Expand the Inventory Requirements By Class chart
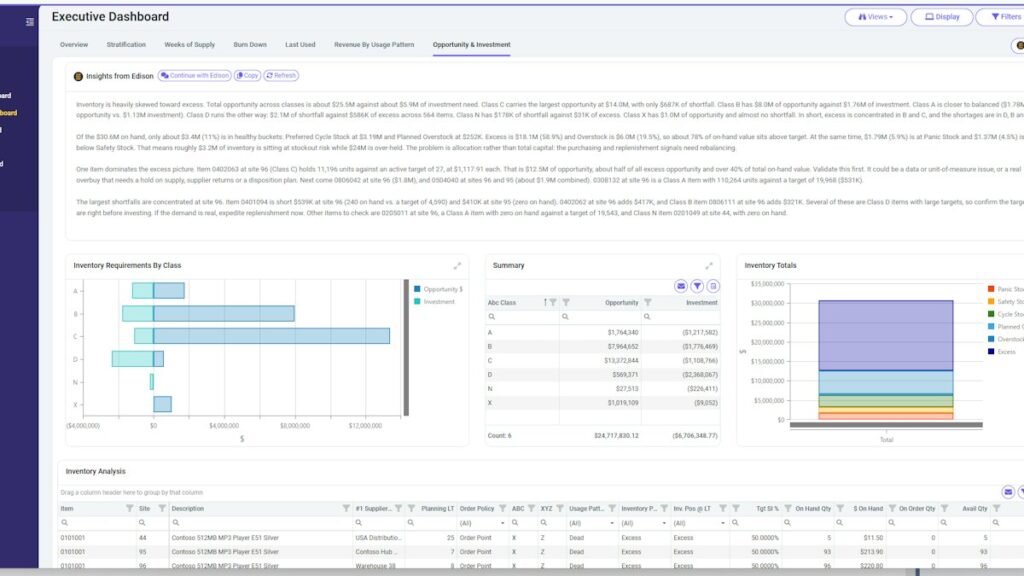 [457, 266]
